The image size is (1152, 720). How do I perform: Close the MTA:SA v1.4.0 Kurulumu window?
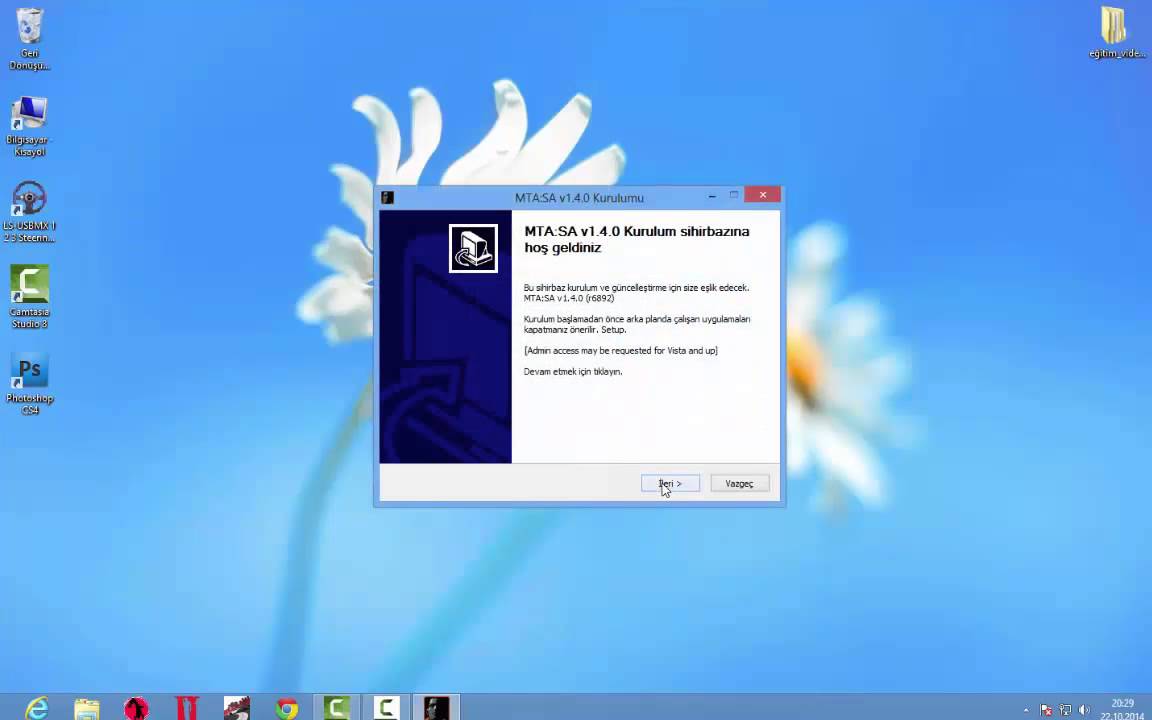763,195
